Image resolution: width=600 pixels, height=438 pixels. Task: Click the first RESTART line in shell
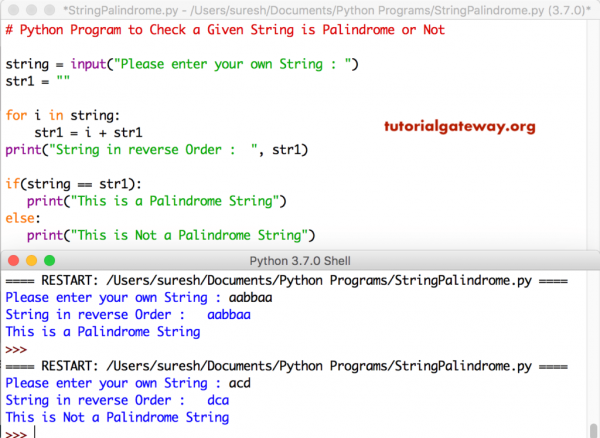tap(287, 281)
